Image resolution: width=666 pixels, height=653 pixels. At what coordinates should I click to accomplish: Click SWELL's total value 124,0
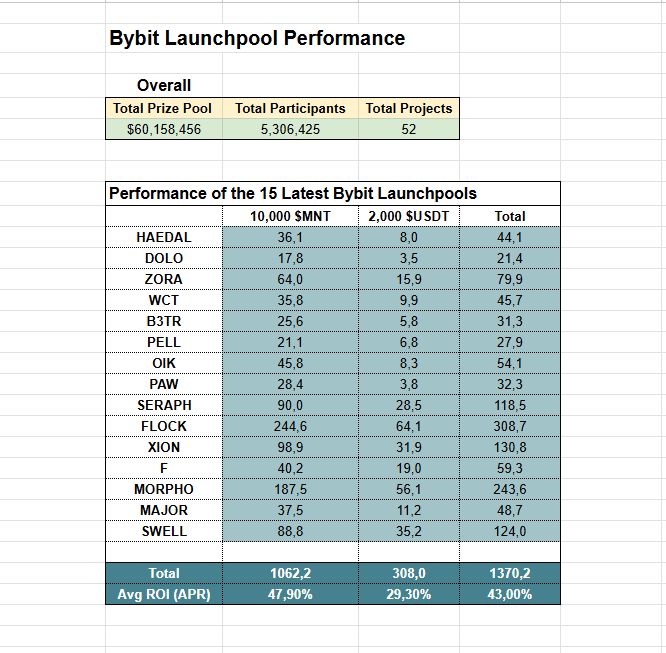tap(510, 531)
